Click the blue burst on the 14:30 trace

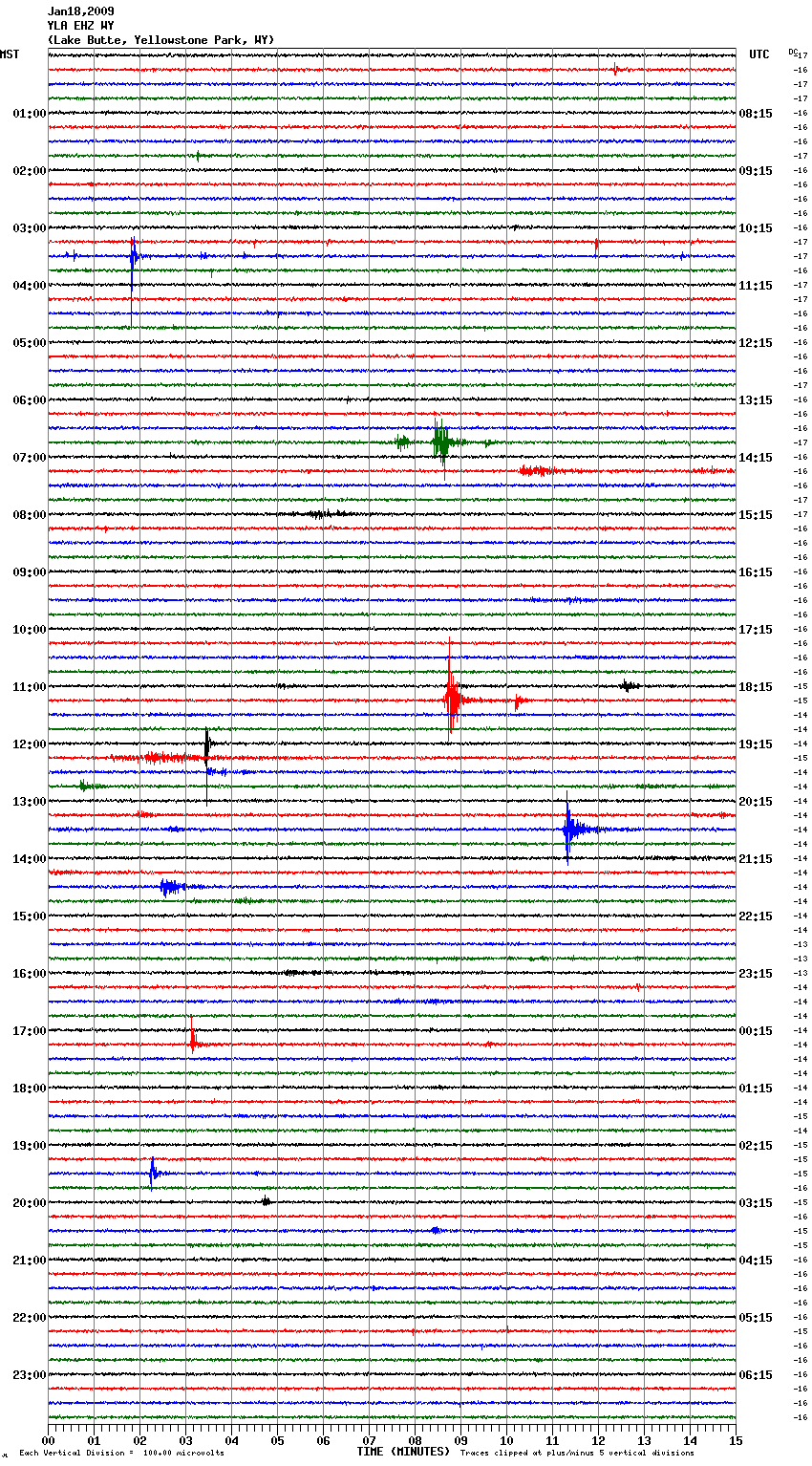coord(170,887)
